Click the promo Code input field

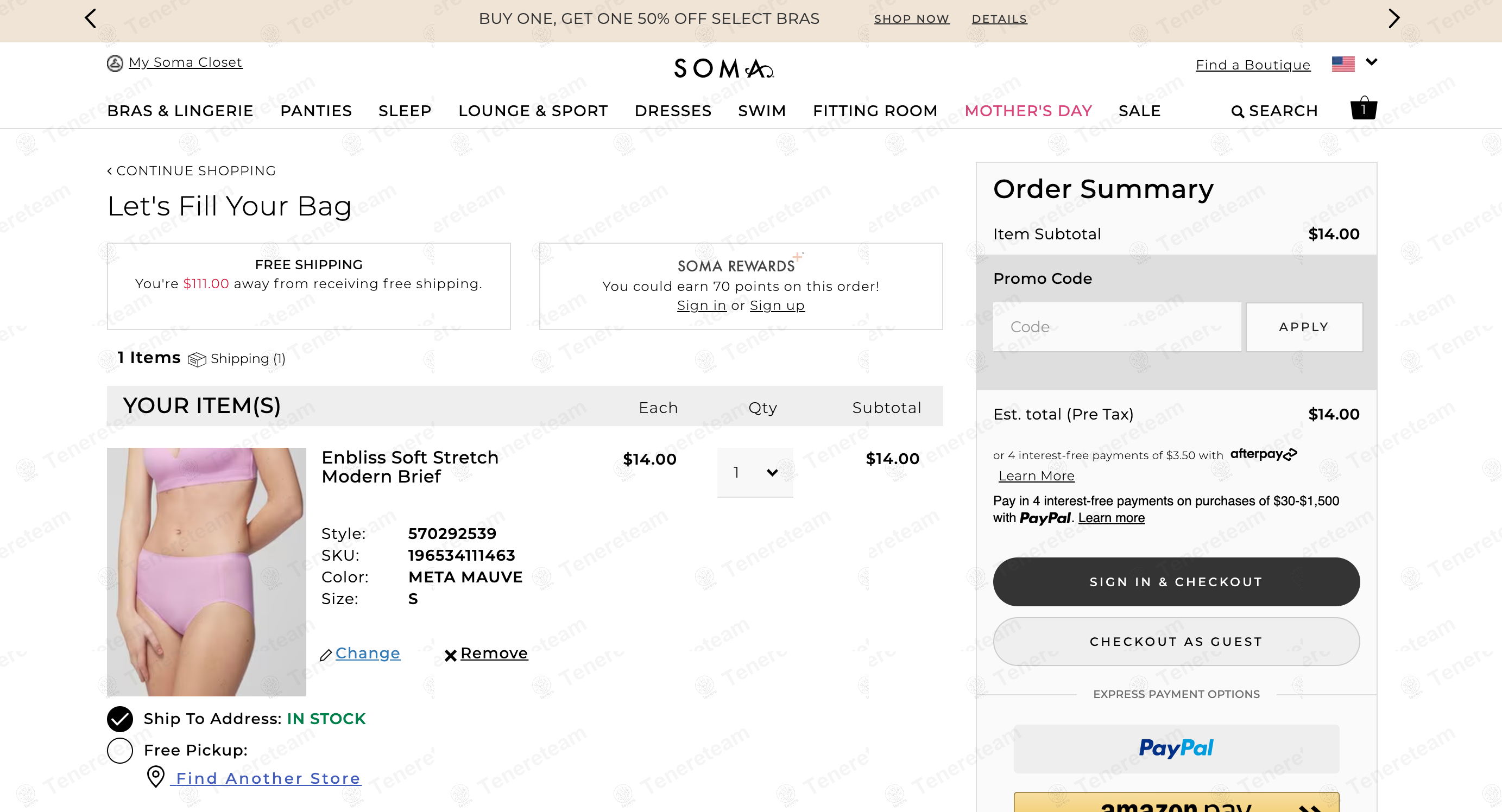(1116, 327)
